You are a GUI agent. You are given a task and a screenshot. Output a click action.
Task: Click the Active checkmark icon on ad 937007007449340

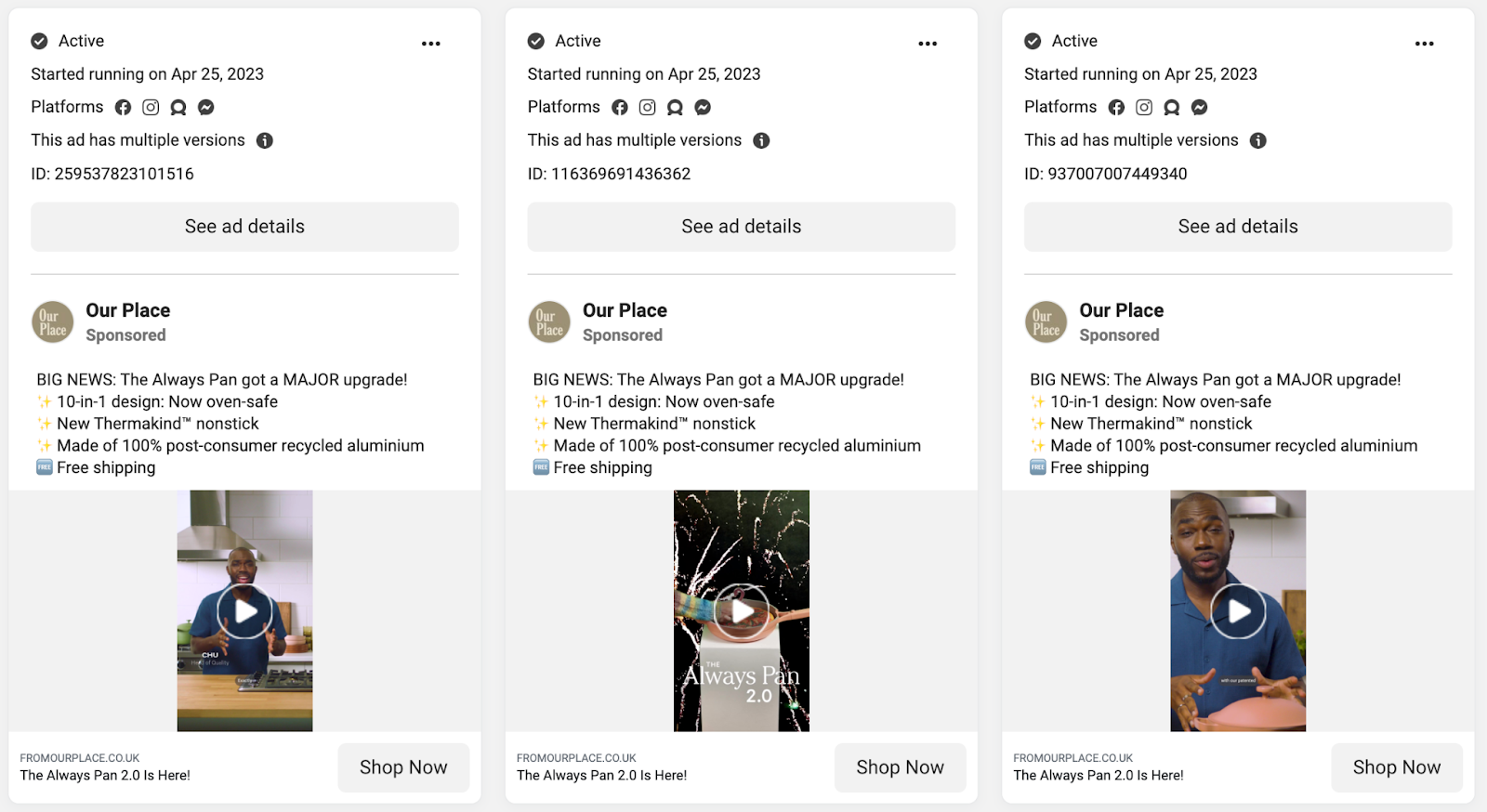[1033, 41]
